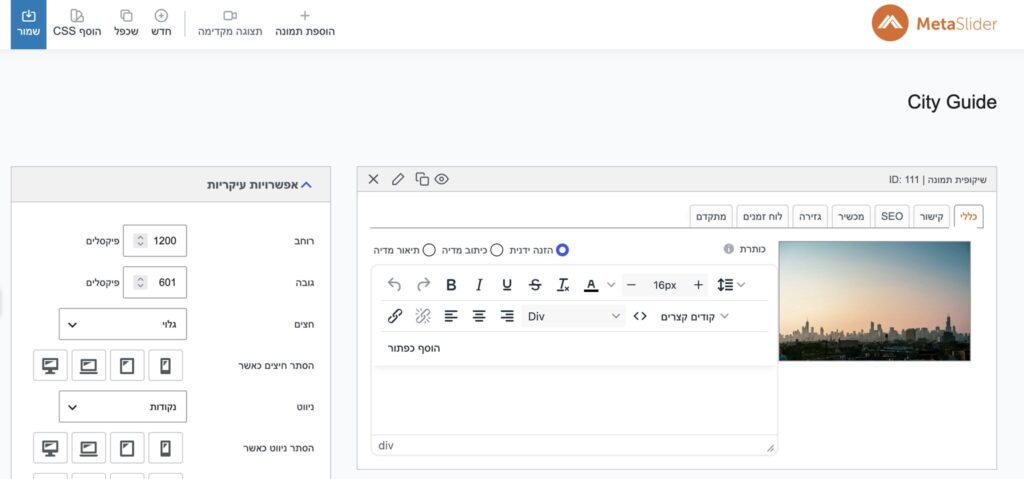Insert link in caption

[394, 316]
